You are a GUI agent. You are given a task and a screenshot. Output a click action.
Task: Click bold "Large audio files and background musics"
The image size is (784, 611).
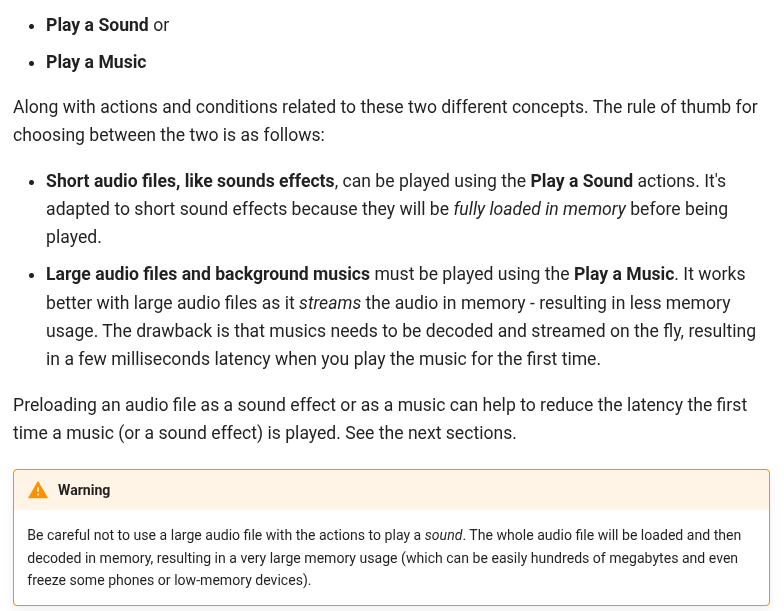(208, 274)
